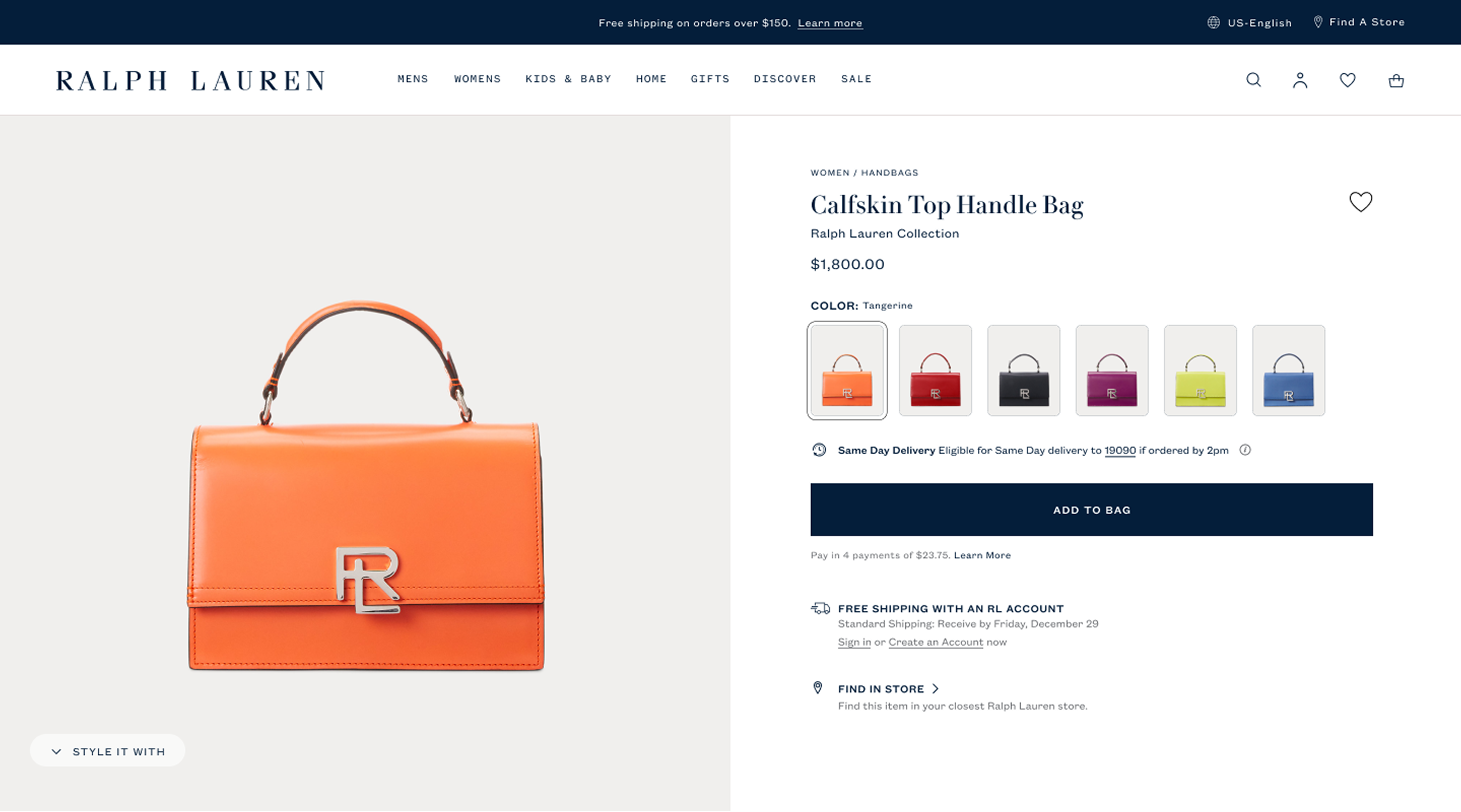This screenshot has width=1461, height=812.
Task: Open the Kids & Baby menu
Action: [x=568, y=79]
